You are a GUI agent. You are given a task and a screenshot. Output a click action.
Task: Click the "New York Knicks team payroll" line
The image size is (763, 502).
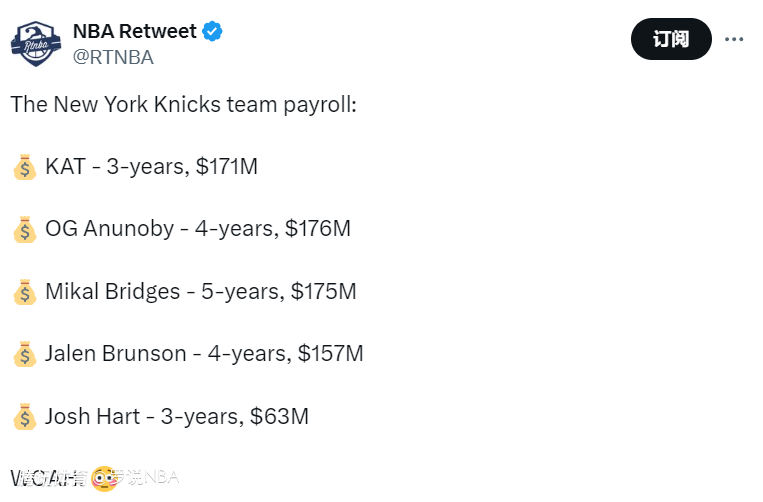pos(183,105)
